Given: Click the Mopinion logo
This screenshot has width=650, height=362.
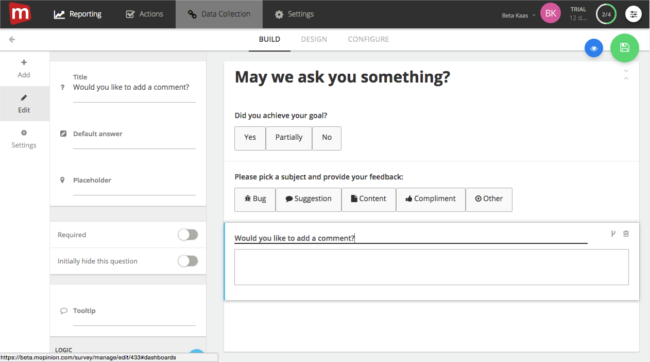Looking at the screenshot, I should point(19,14).
